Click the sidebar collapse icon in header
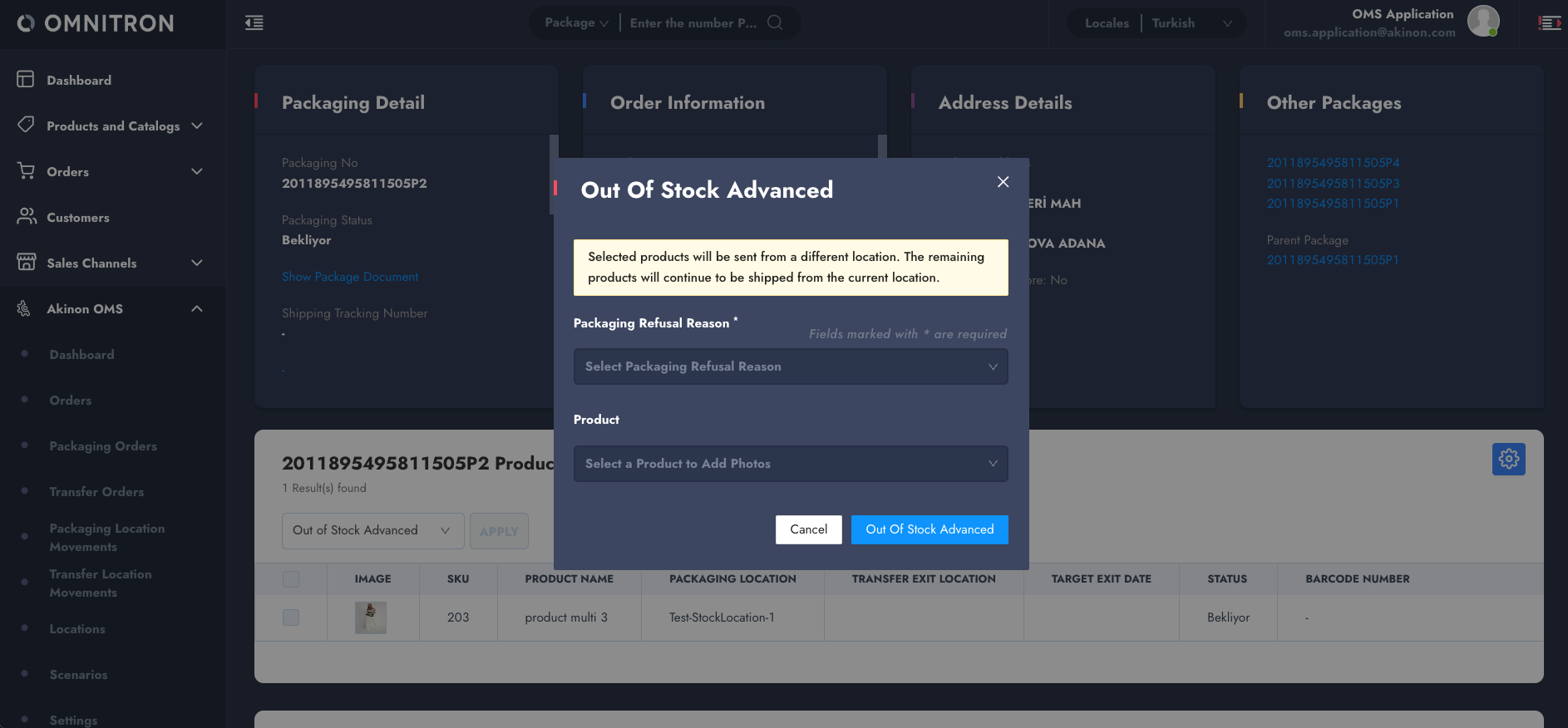1568x728 pixels. [254, 23]
